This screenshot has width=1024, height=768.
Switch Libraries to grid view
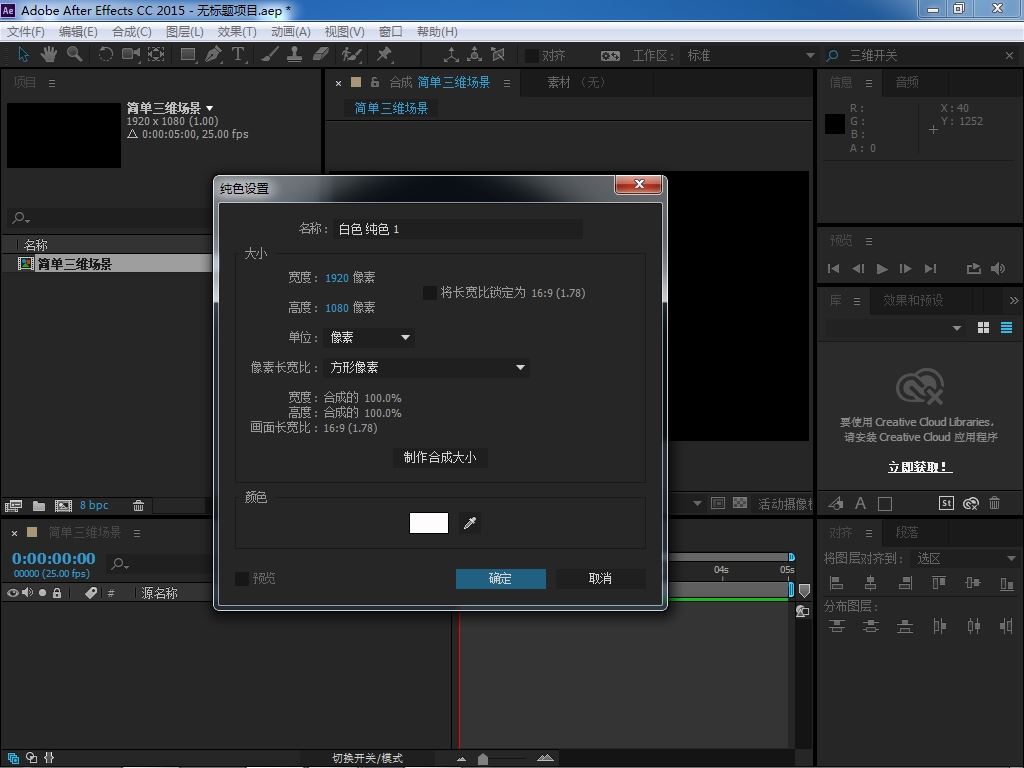983,328
